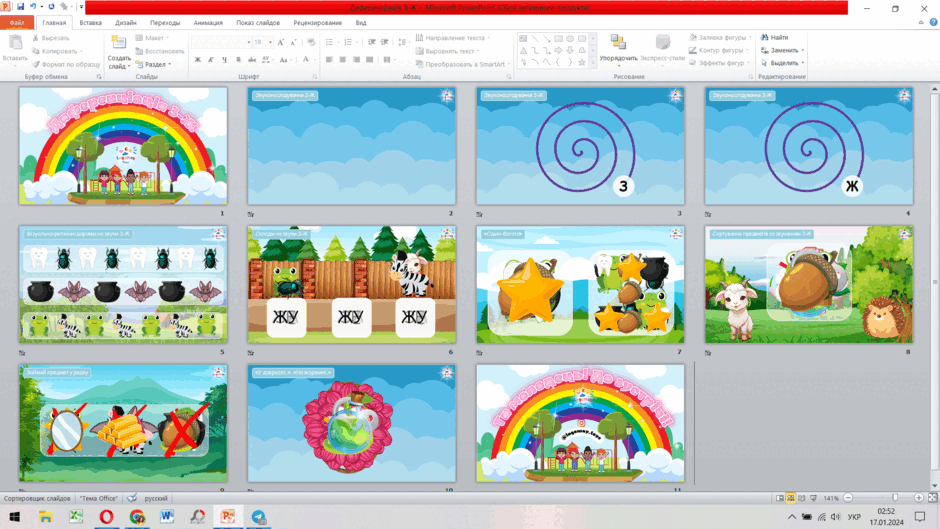
Task: Open the Анимация ribbon tab
Action: 208,23
